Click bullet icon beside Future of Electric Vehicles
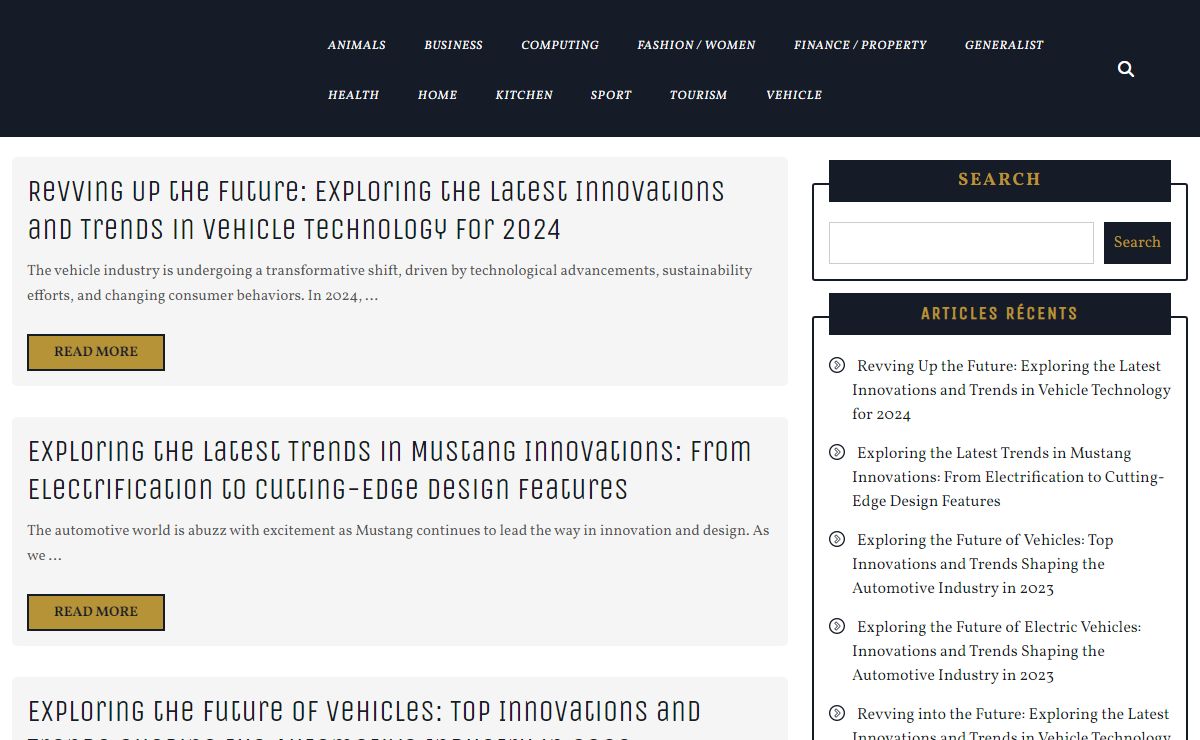Image resolution: width=1200 pixels, height=740 pixels. coord(837,626)
